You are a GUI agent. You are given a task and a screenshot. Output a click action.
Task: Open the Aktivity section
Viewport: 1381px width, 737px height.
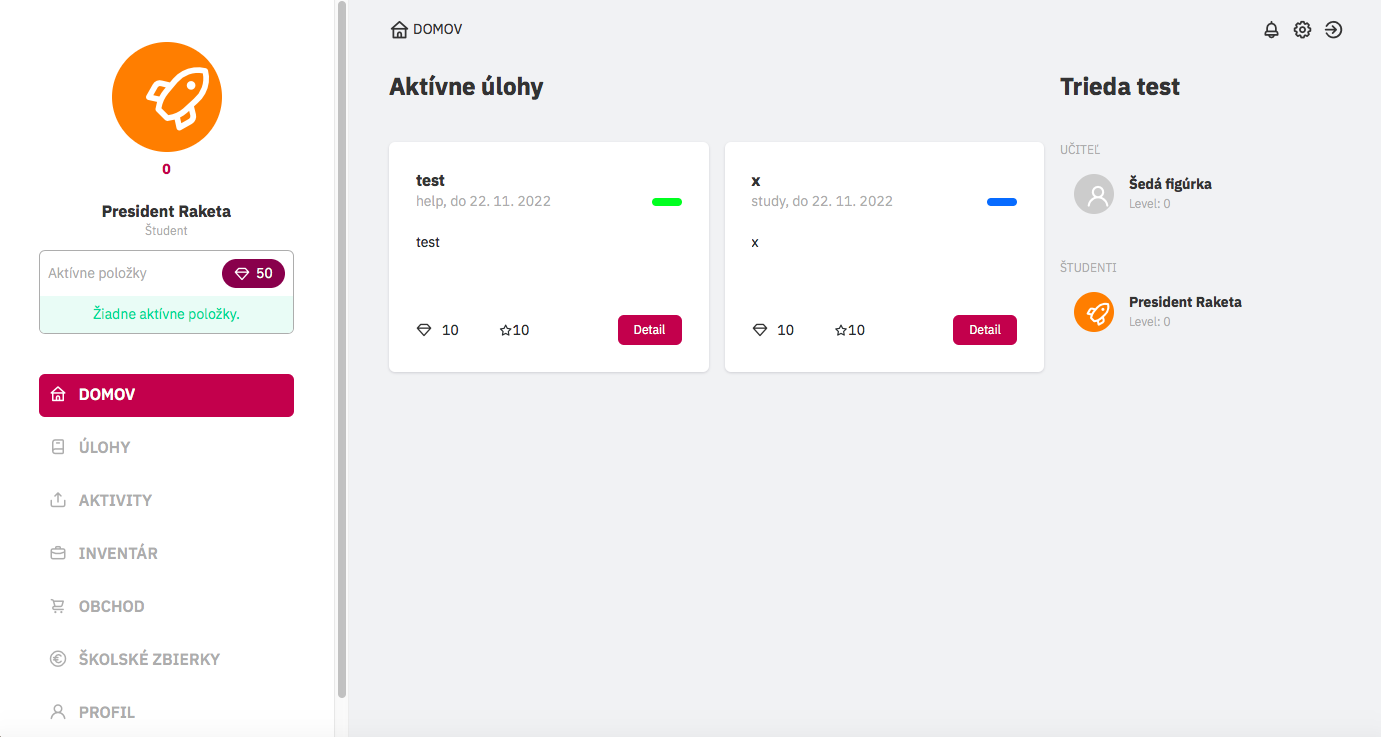pyautogui.click(x=115, y=500)
